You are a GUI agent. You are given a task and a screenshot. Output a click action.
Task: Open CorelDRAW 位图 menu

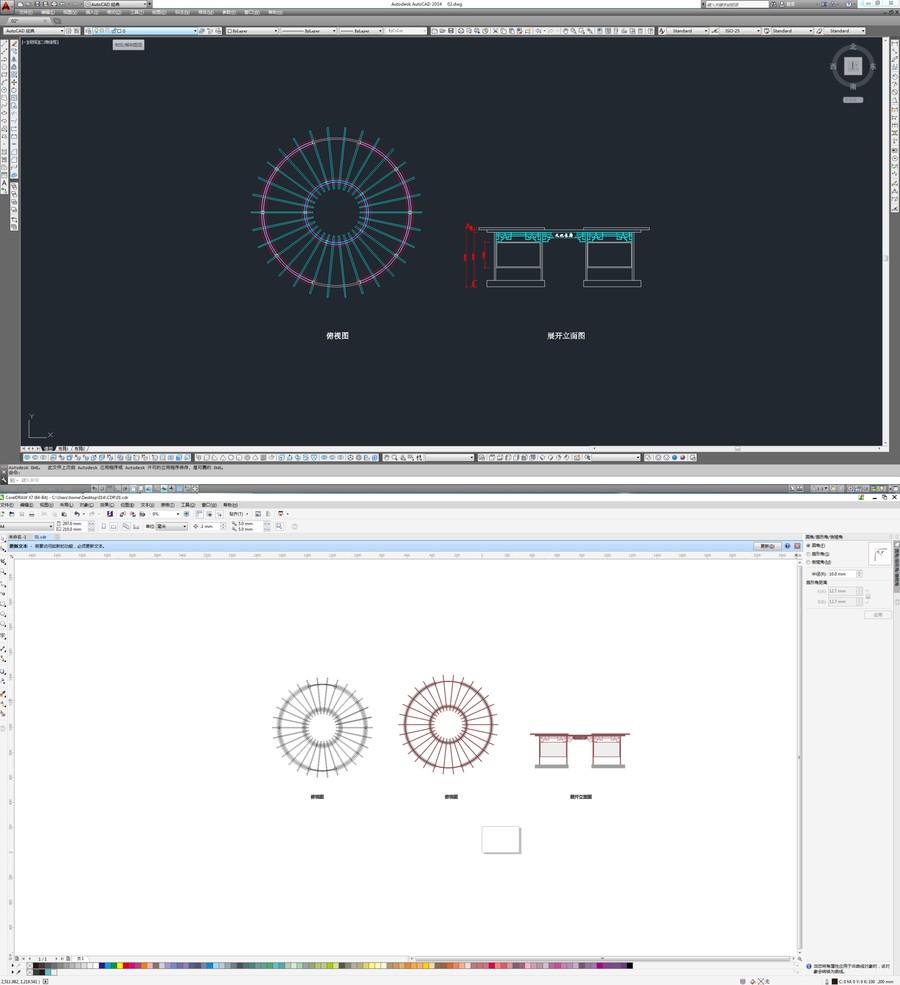[x=127, y=504]
